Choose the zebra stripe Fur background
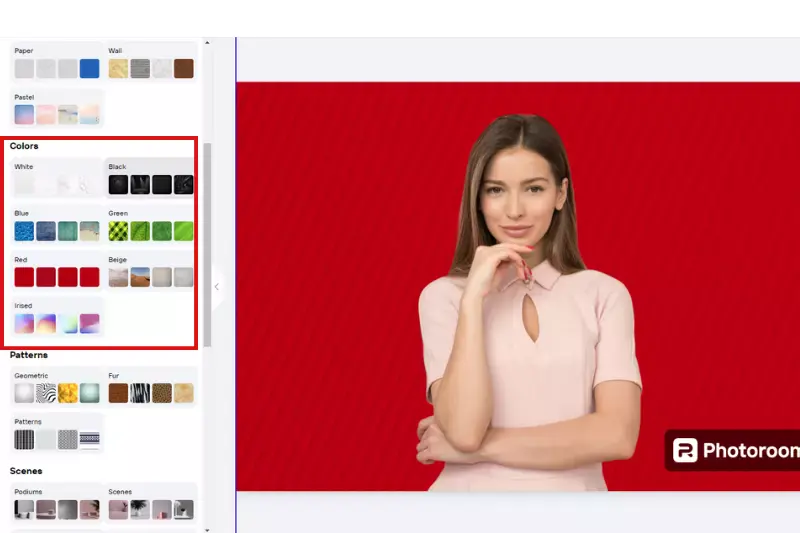 (x=140, y=393)
